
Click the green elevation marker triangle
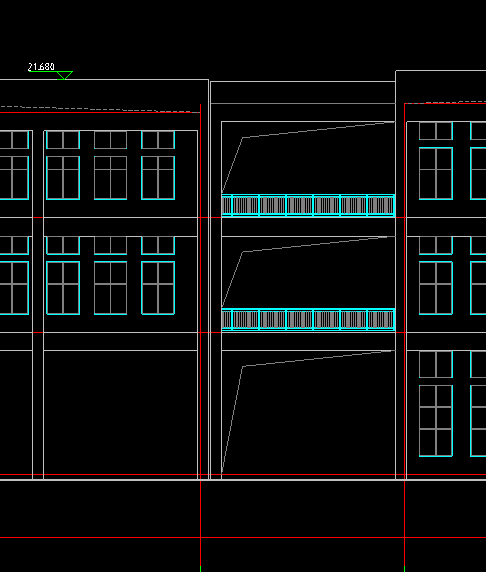pos(65,75)
